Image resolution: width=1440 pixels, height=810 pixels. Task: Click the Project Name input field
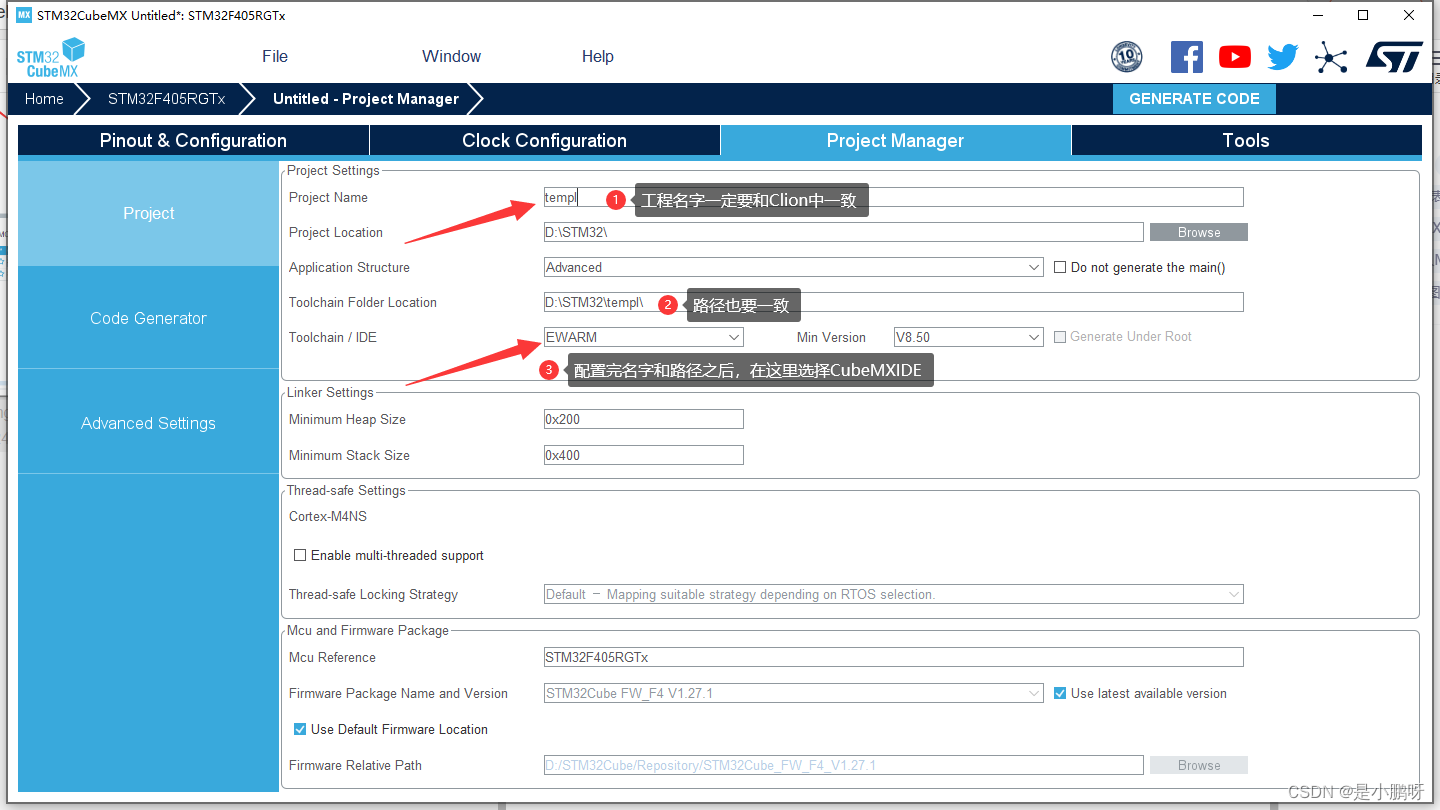coord(893,197)
